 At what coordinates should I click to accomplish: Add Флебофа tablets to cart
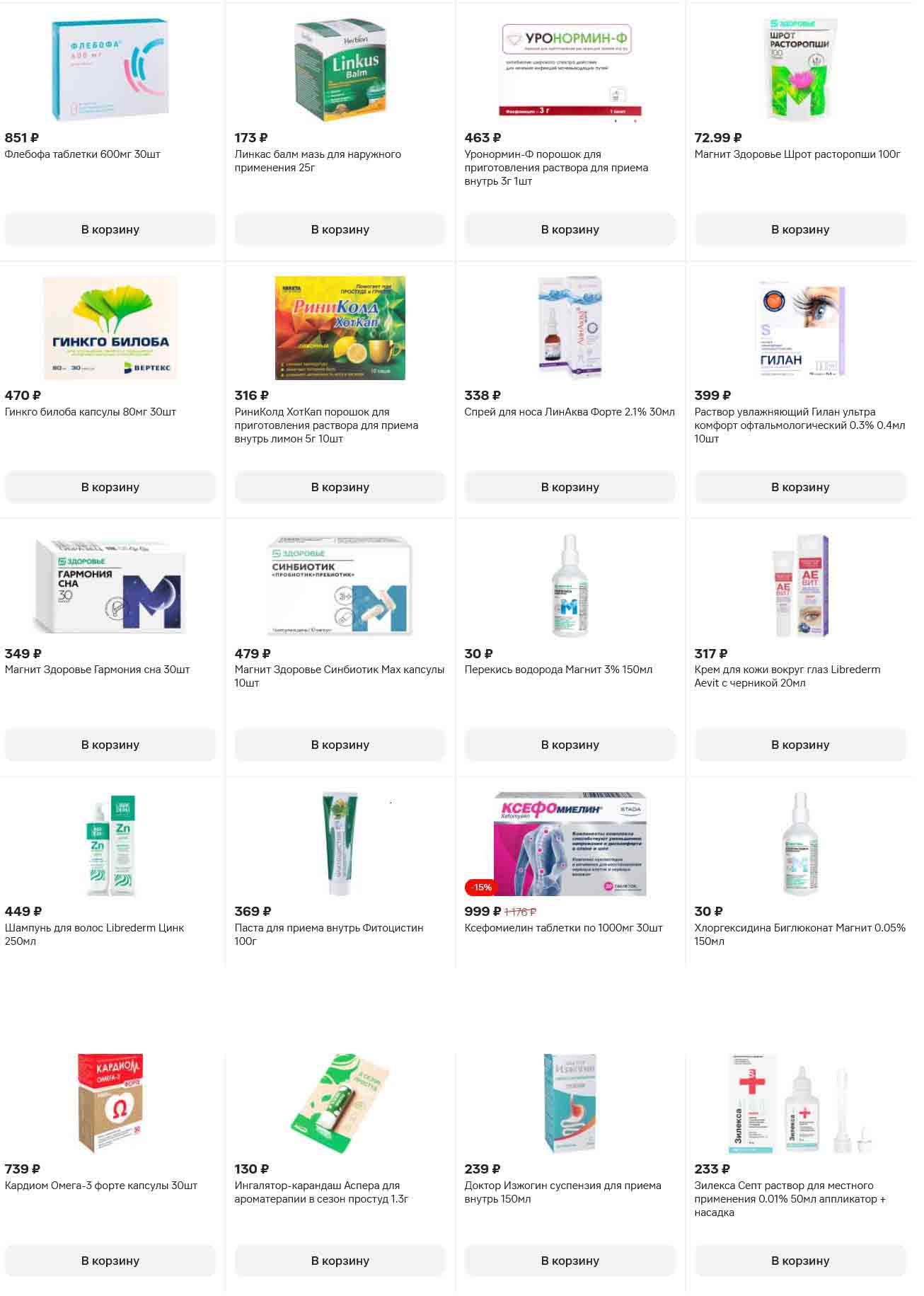110,229
